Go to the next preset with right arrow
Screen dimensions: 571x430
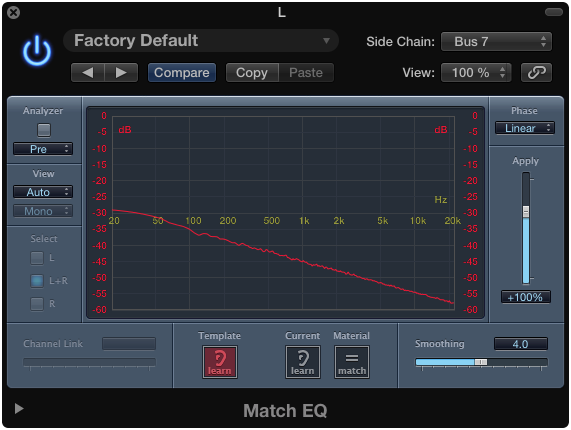[121, 72]
